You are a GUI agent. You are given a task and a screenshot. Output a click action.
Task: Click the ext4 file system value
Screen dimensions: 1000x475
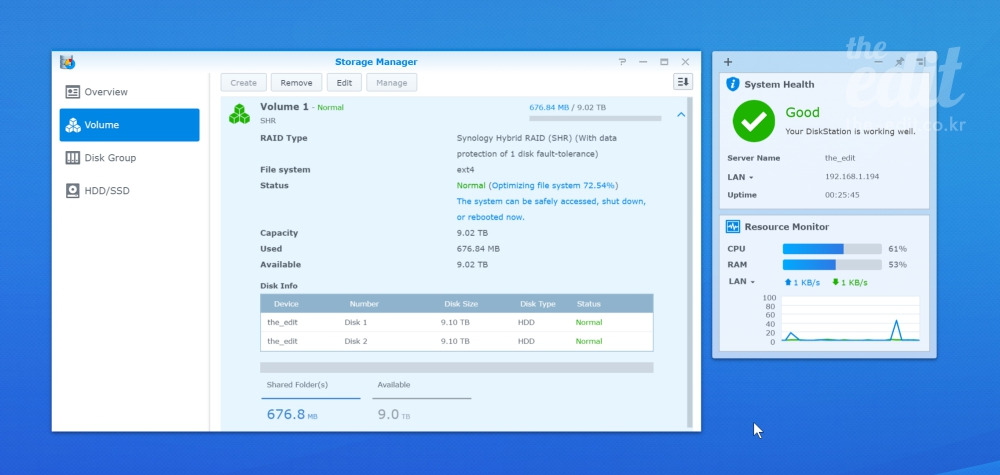466,170
